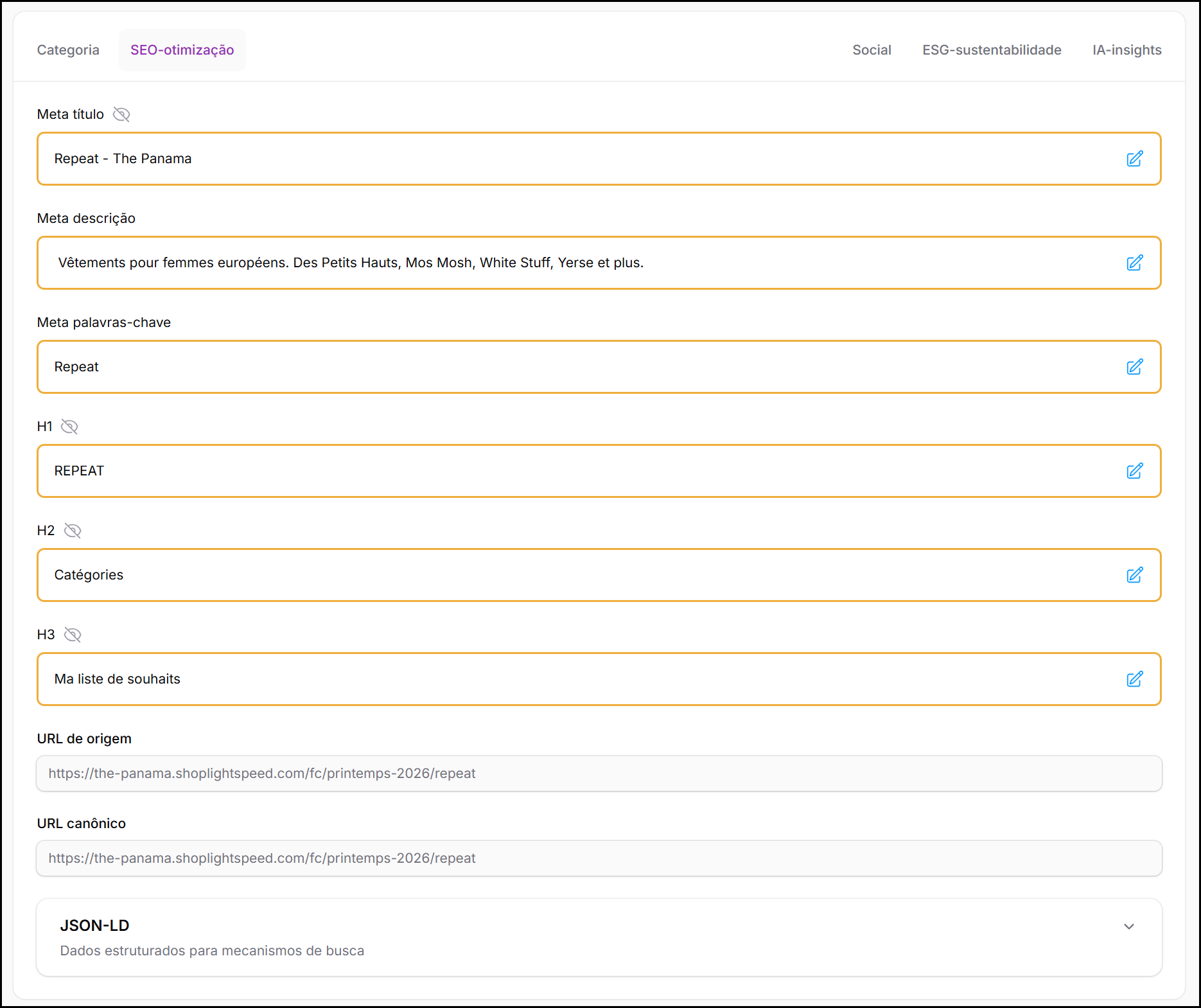
Task: Toggle the H2 hidden-eye icon
Action: click(x=73, y=531)
